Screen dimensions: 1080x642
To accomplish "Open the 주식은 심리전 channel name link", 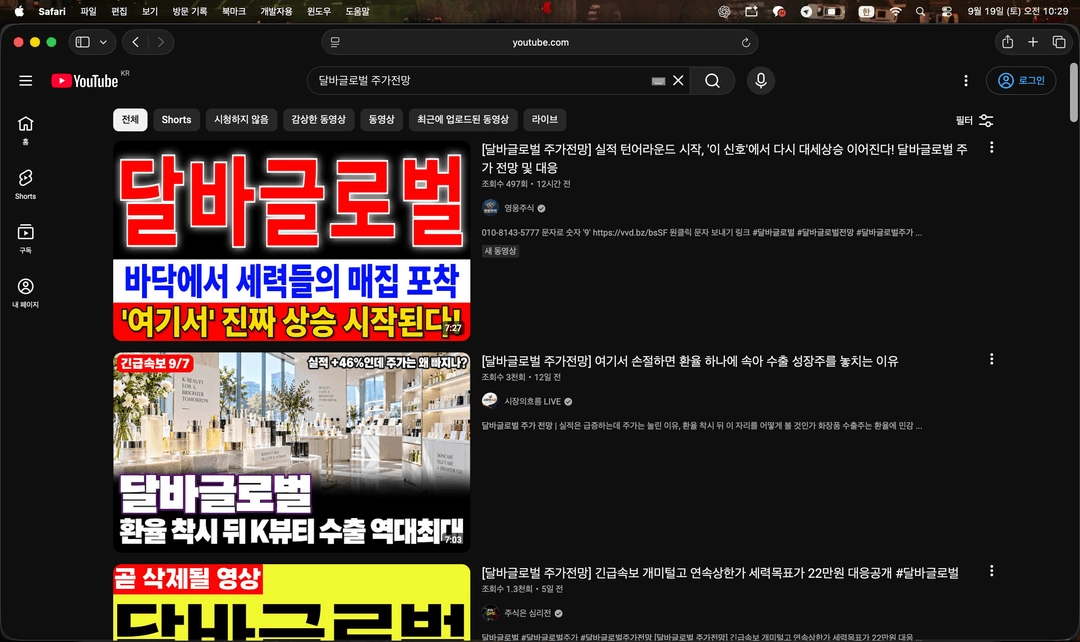I will coord(528,612).
